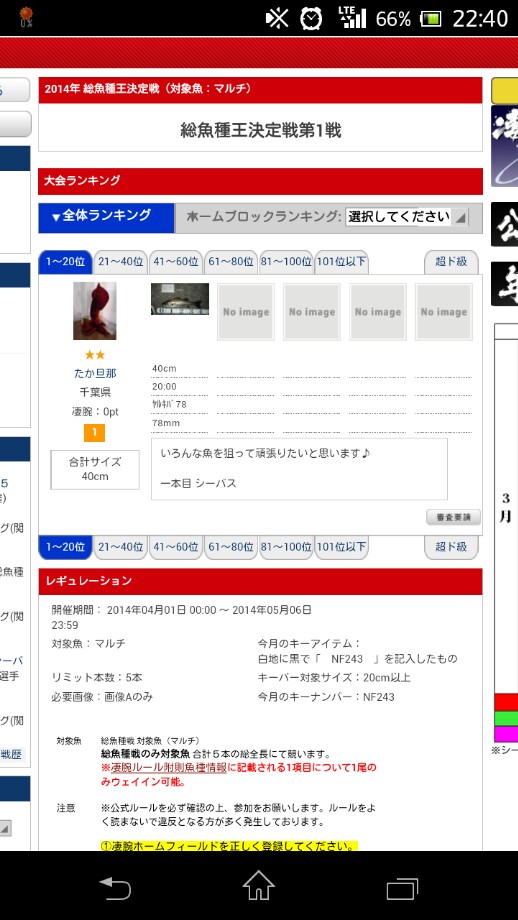Click the first No image placeholder
Image resolution: width=518 pixels, height=920 pixels.
(x=246, y=312)
